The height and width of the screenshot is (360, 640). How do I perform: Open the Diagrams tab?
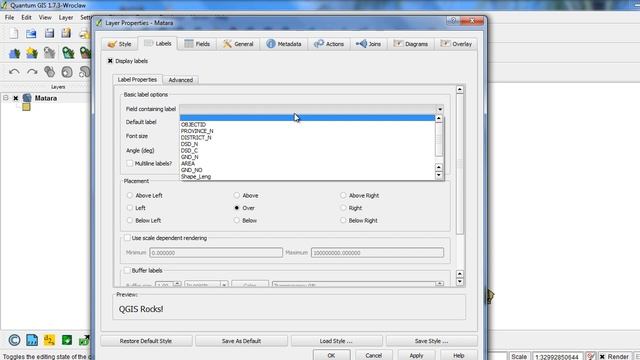[x=411, y=44]
